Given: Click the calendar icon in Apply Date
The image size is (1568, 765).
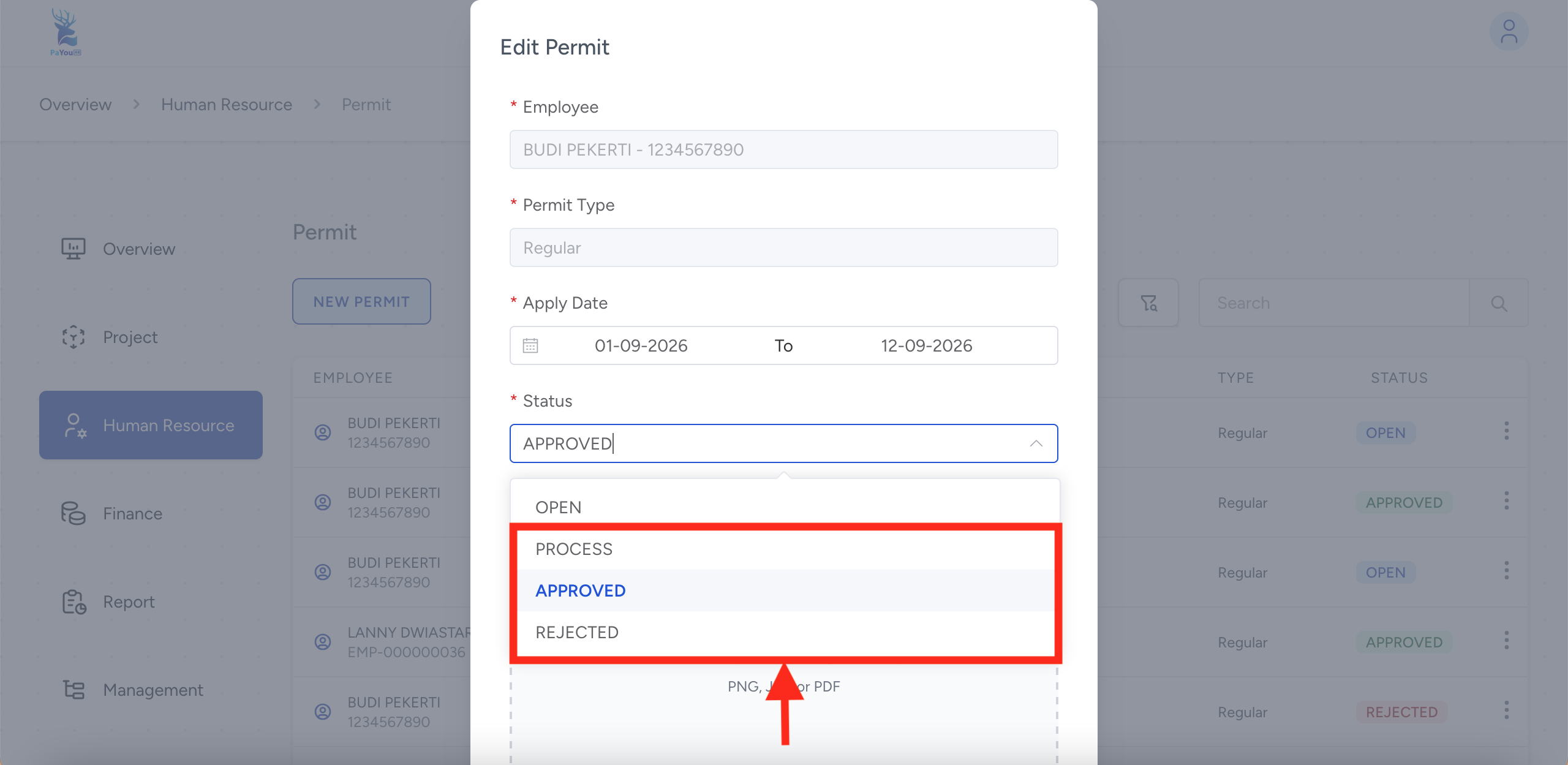Looking at the screenshot, I should pos(530,346).
